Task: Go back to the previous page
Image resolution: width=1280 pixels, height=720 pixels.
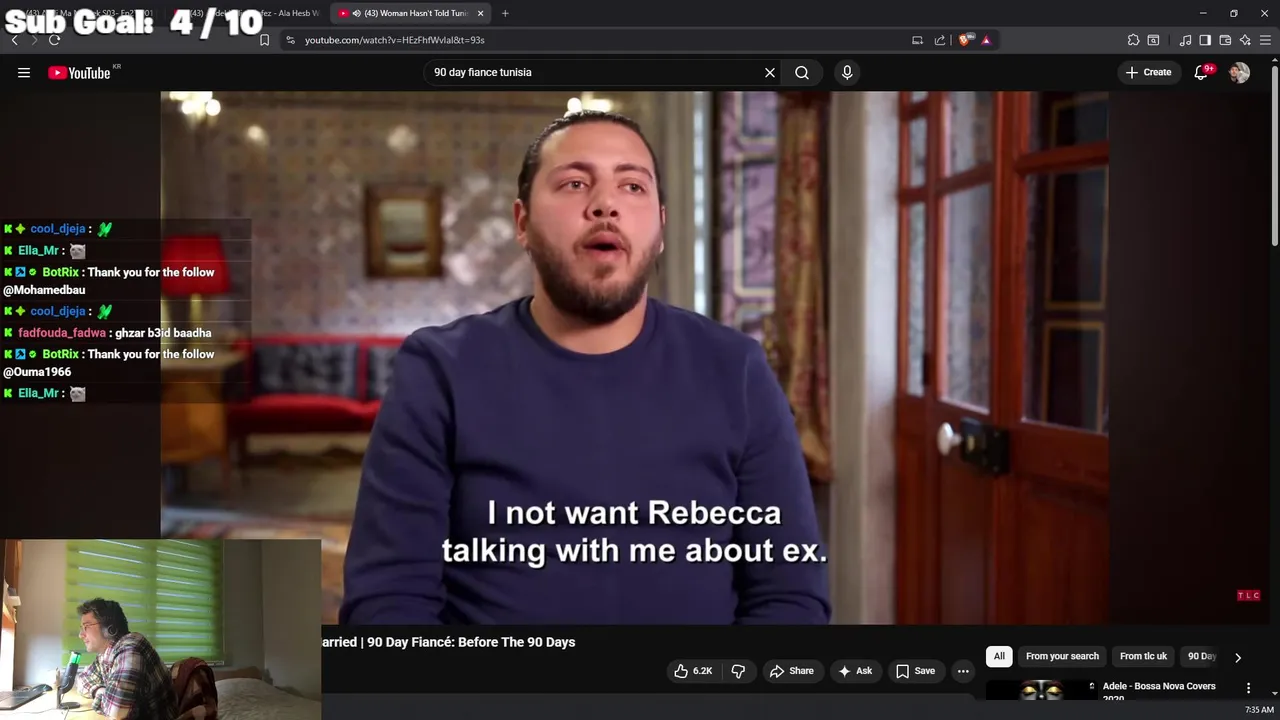Action: pyautogui.click(x=14, y=40)
